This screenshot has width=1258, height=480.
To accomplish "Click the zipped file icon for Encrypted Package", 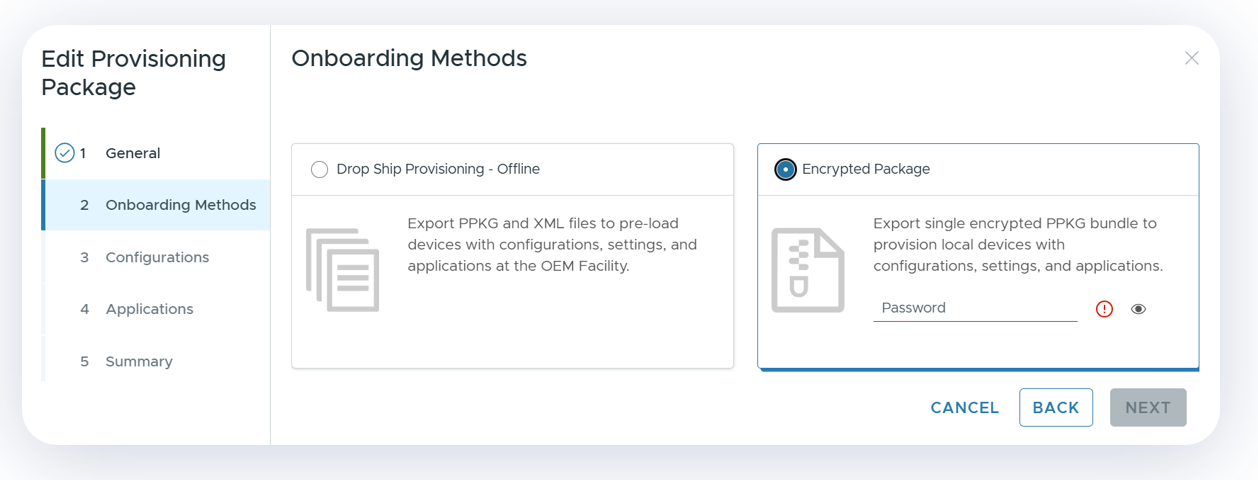I will click(808, 270).
